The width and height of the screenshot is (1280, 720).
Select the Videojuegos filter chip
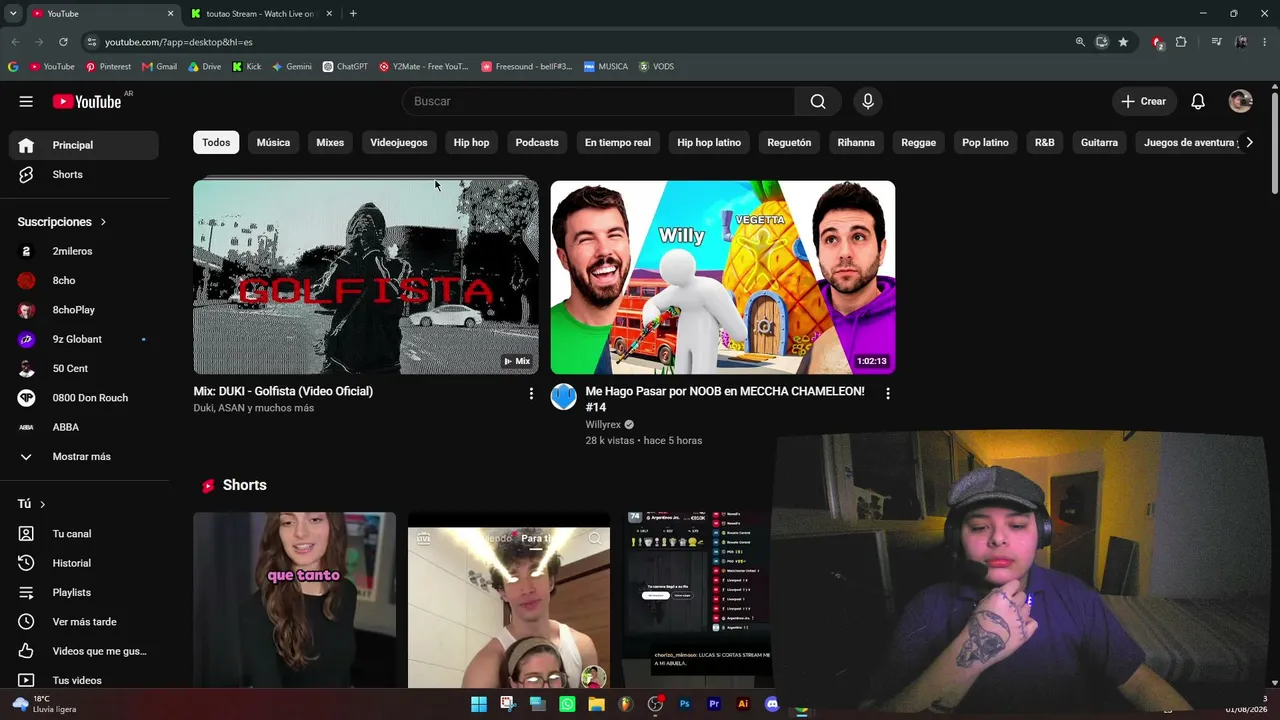click(399, 143)
